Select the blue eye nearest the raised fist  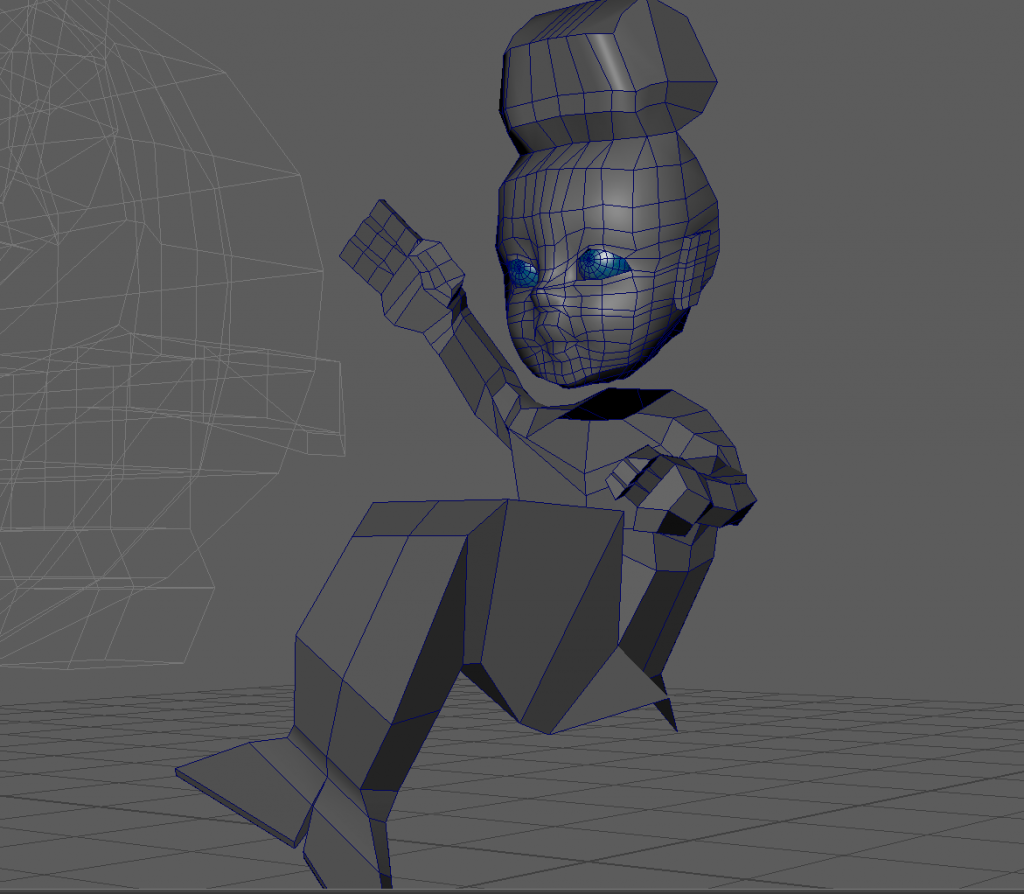(x=520, y=270)
